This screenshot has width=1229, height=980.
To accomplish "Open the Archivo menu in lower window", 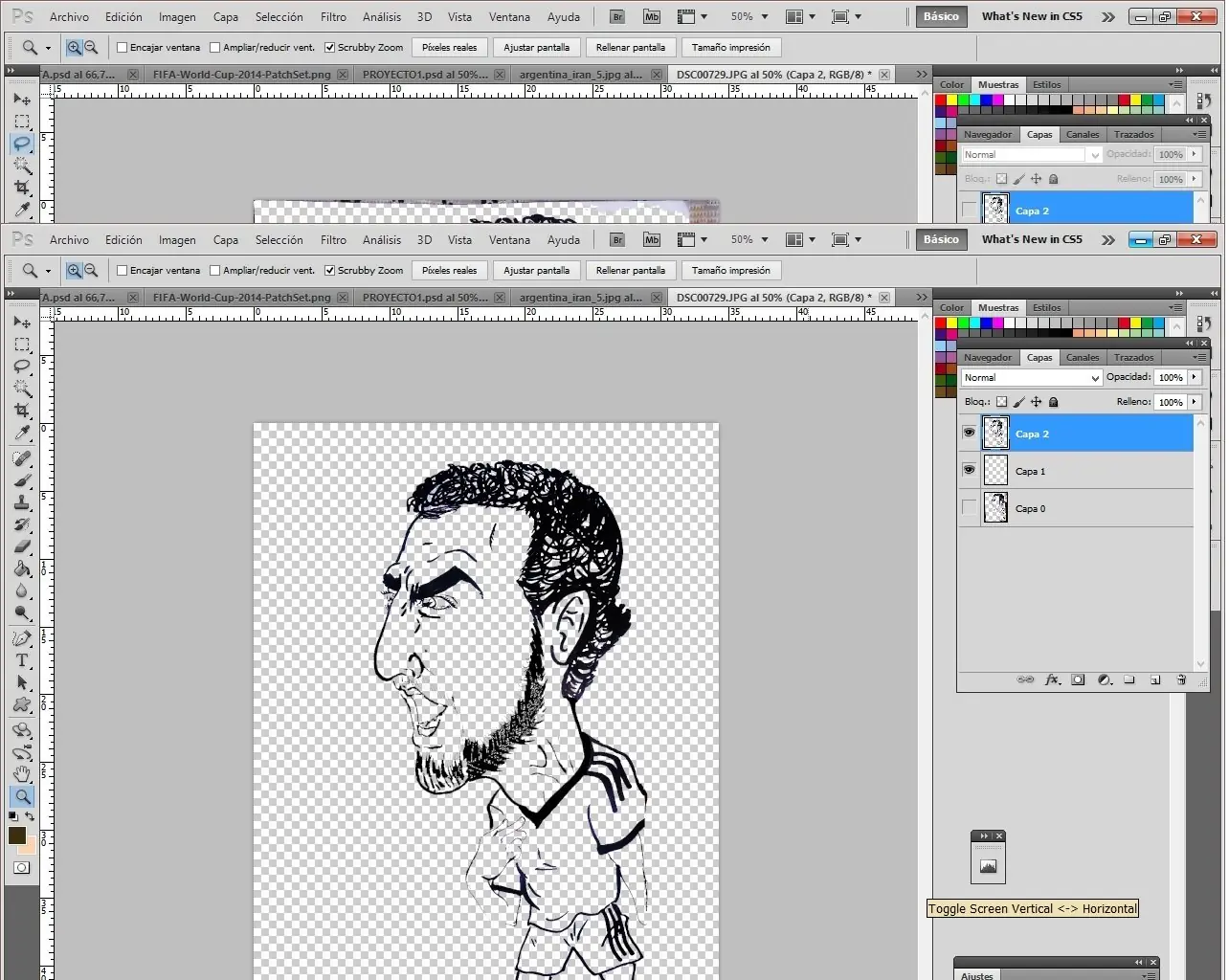I will pos(69,240).
